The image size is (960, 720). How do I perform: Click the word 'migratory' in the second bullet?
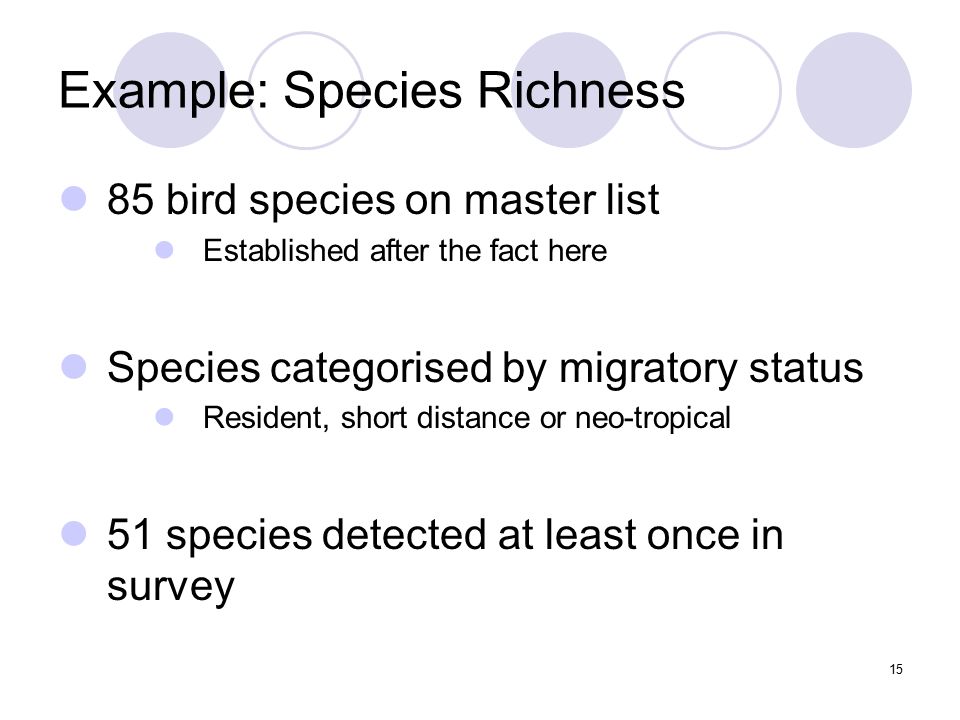coord(649,370)
